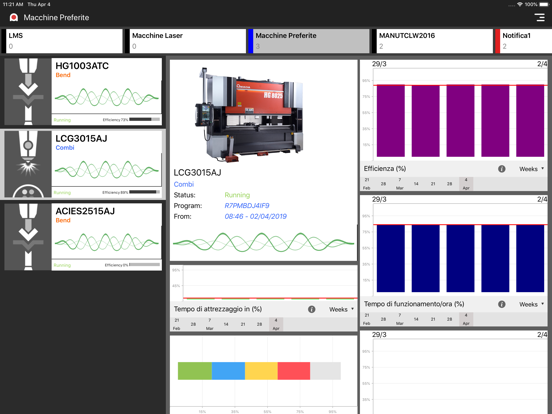Tap the HG1003ATC efficiency progress bar
This screenshot has height=414, width=552.
[144, 120]
